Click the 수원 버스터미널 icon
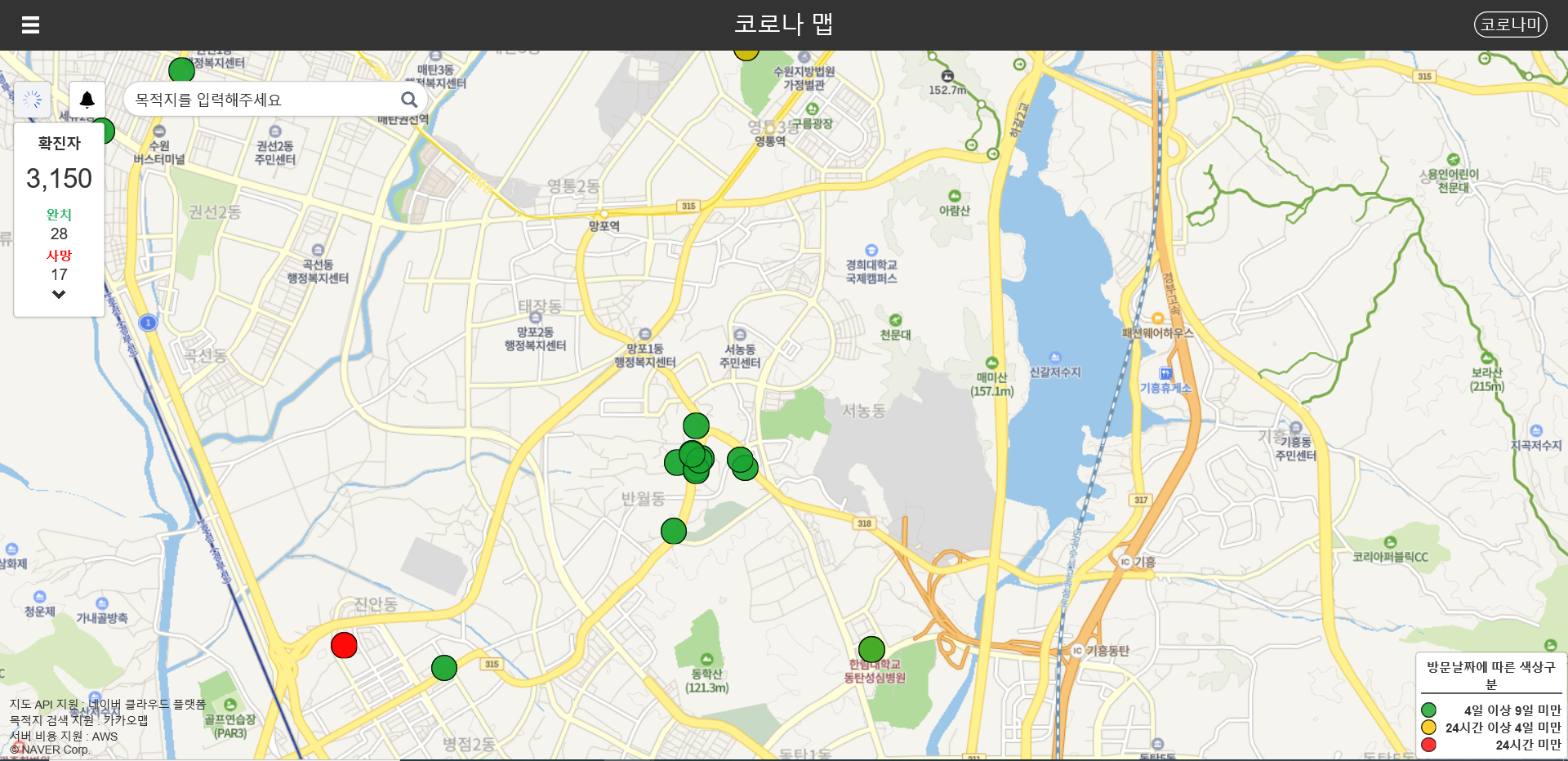This screenshot has height=761, width=1568. (x=160, y=131)
